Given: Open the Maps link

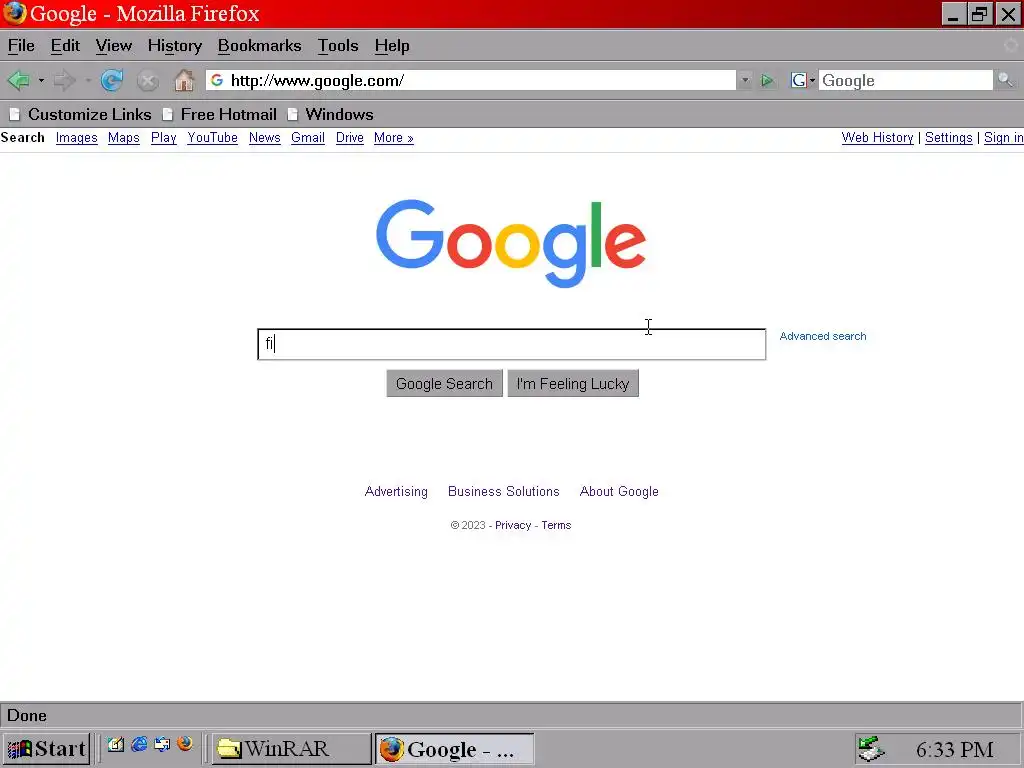Looking at the screenshot, I should click(x=123, y=138).
